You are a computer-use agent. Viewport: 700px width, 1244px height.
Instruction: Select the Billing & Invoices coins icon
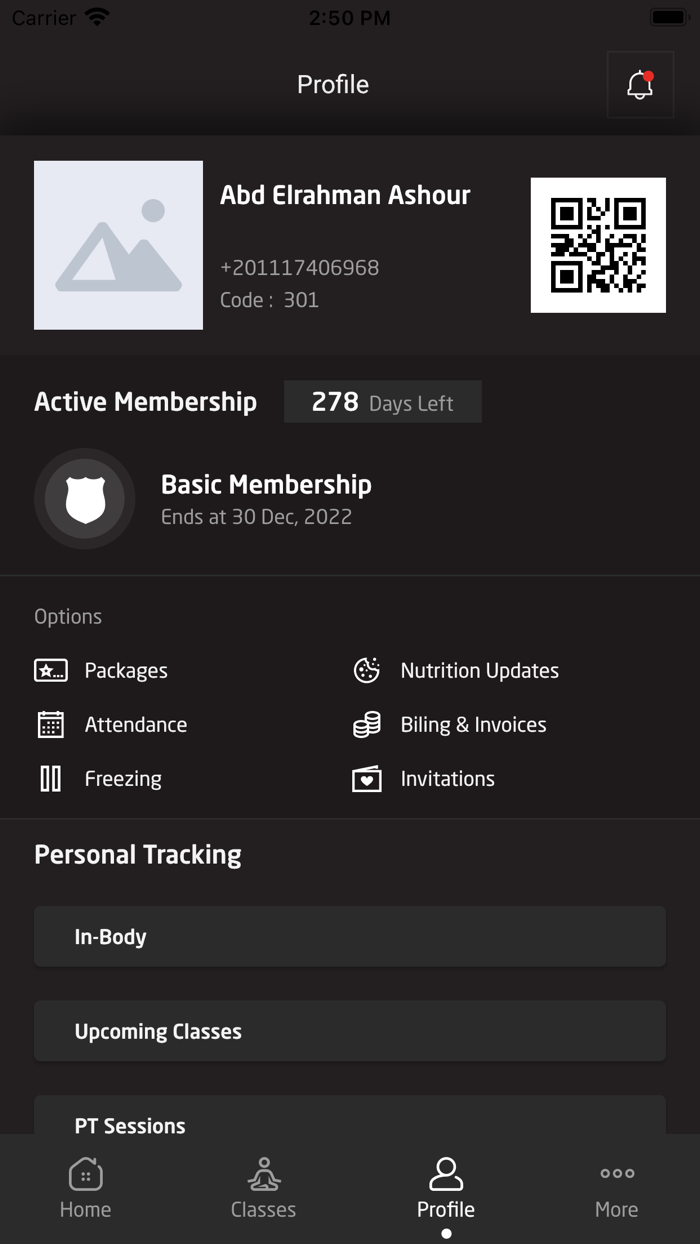366,724
